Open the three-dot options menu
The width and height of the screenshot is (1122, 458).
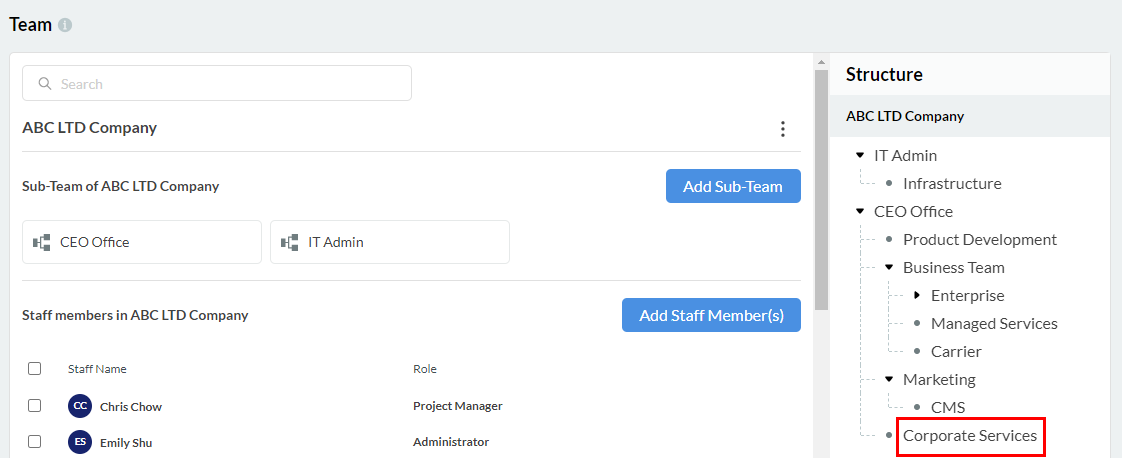tap(782, 129)
